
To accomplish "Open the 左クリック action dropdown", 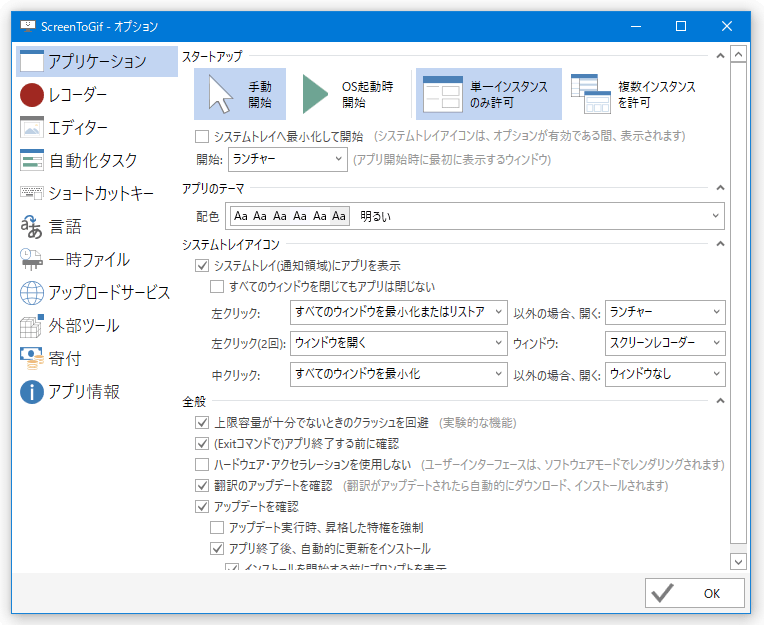I will tap(399, 312).
